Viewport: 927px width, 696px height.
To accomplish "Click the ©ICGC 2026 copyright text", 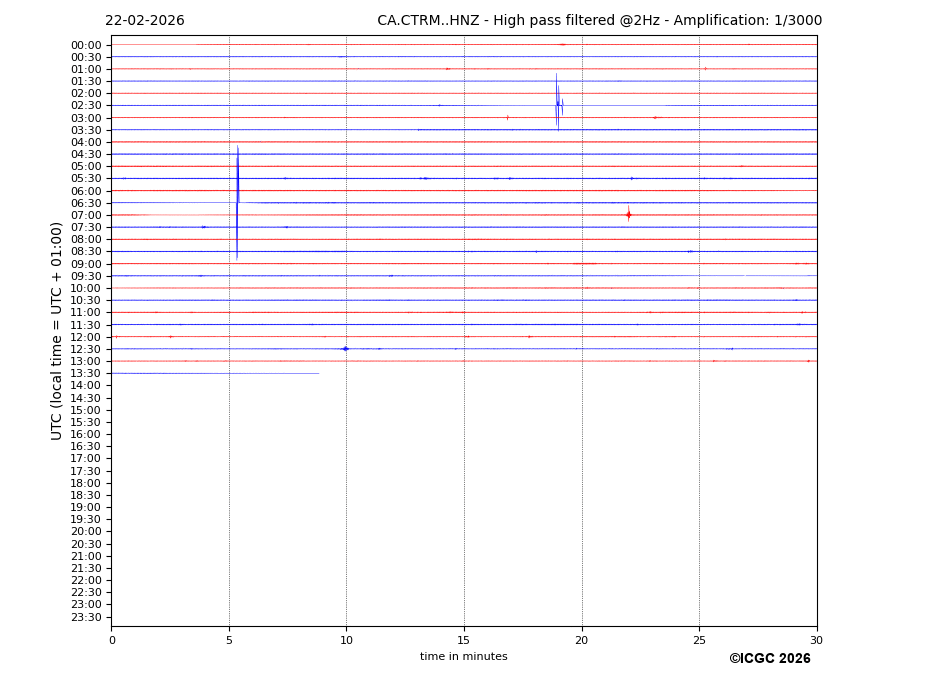I will click(x=769, y=659).
